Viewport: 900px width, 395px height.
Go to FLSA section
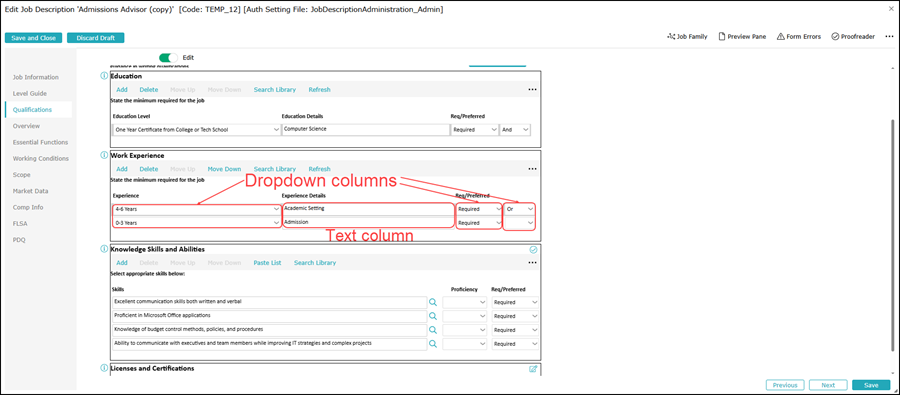pyautogui.click(x=20, y=223)
